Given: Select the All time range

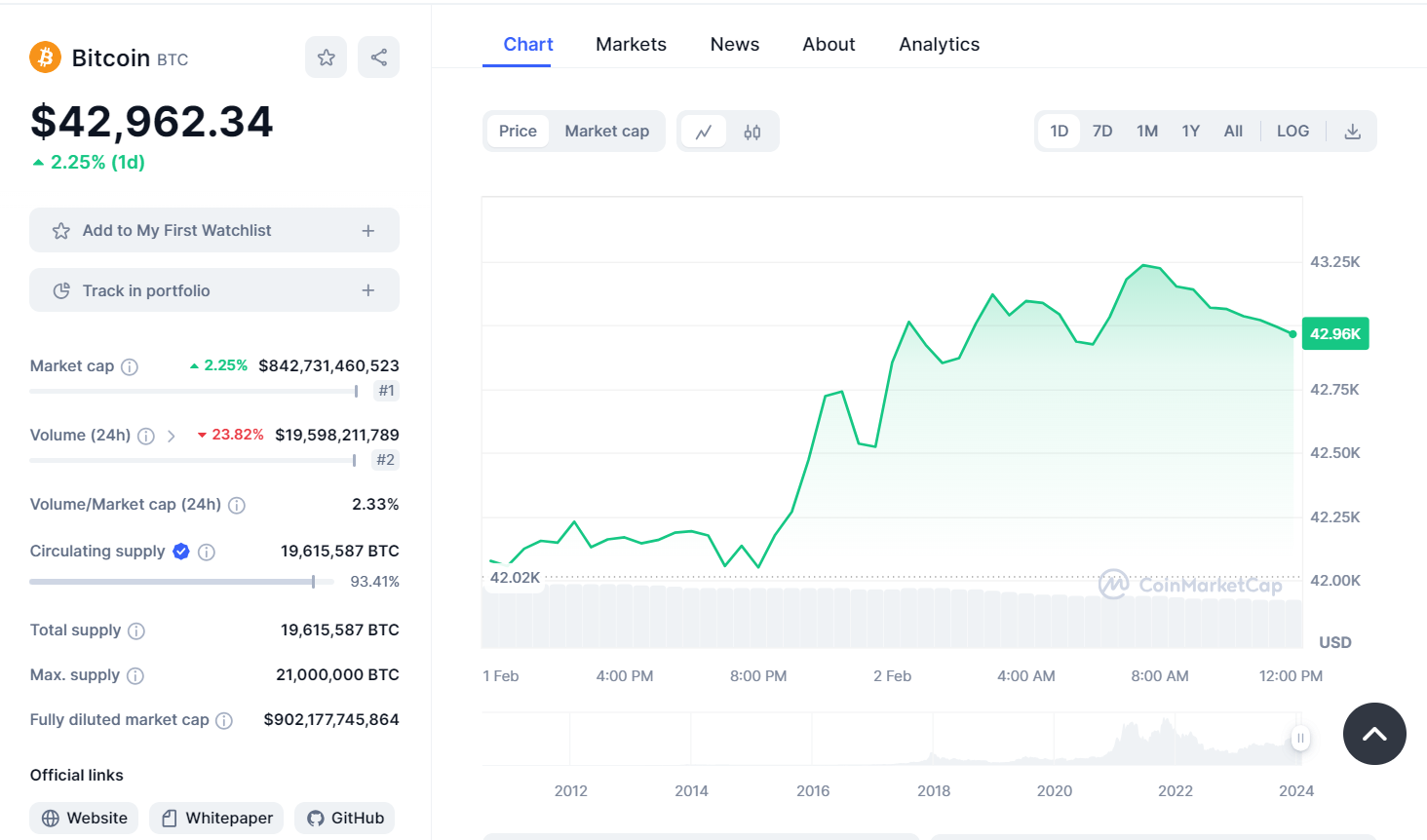Looking at the screenshot, I should coord(1233,132).
